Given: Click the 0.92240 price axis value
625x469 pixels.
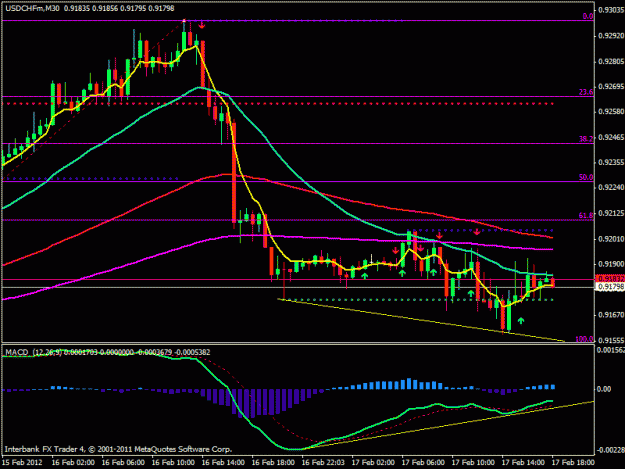Looking at the screenshot, I should 611,188.
